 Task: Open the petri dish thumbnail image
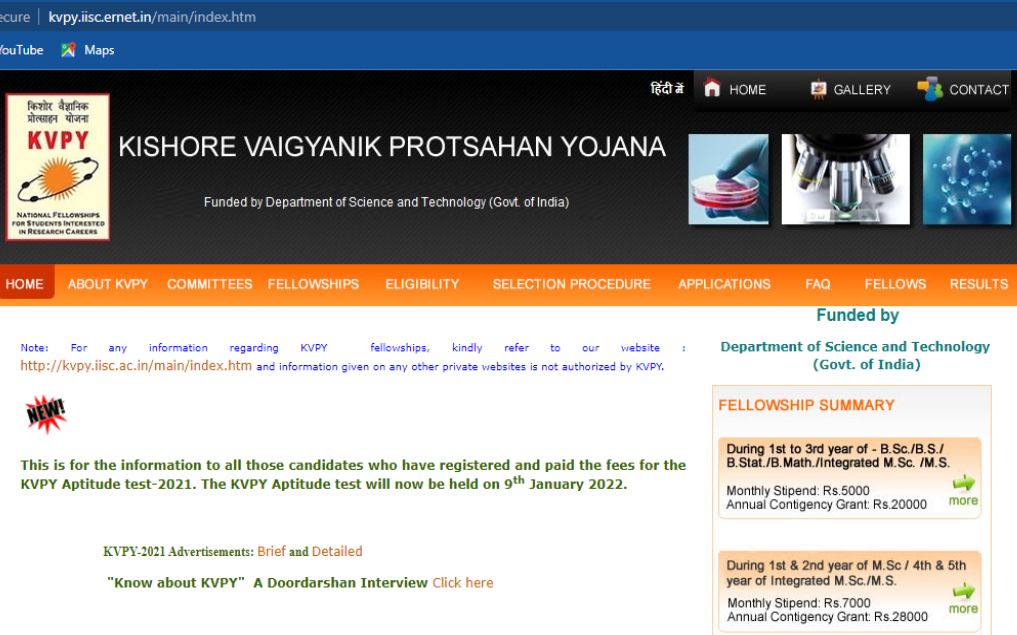coord(728,179)
